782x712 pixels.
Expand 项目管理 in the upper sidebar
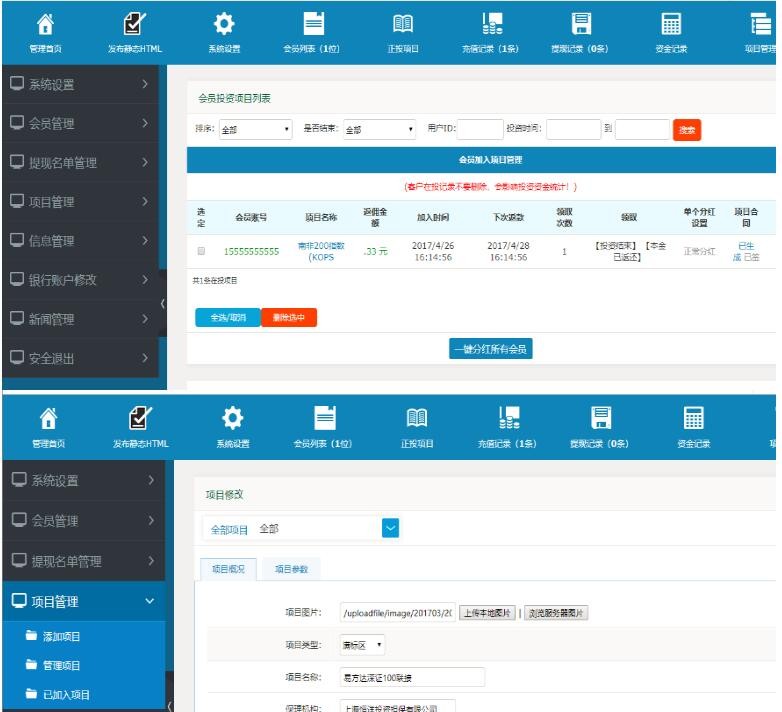80,201
